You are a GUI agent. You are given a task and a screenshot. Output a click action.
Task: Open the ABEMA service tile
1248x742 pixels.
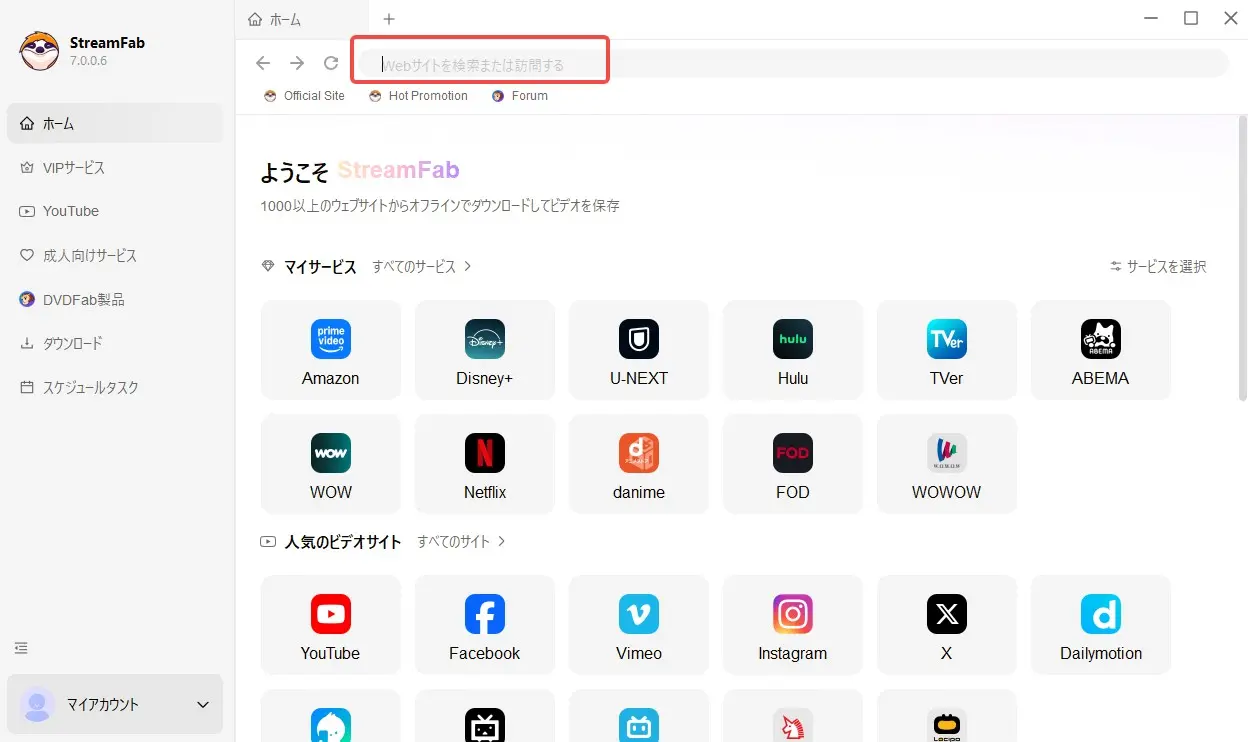(1100, 350)
